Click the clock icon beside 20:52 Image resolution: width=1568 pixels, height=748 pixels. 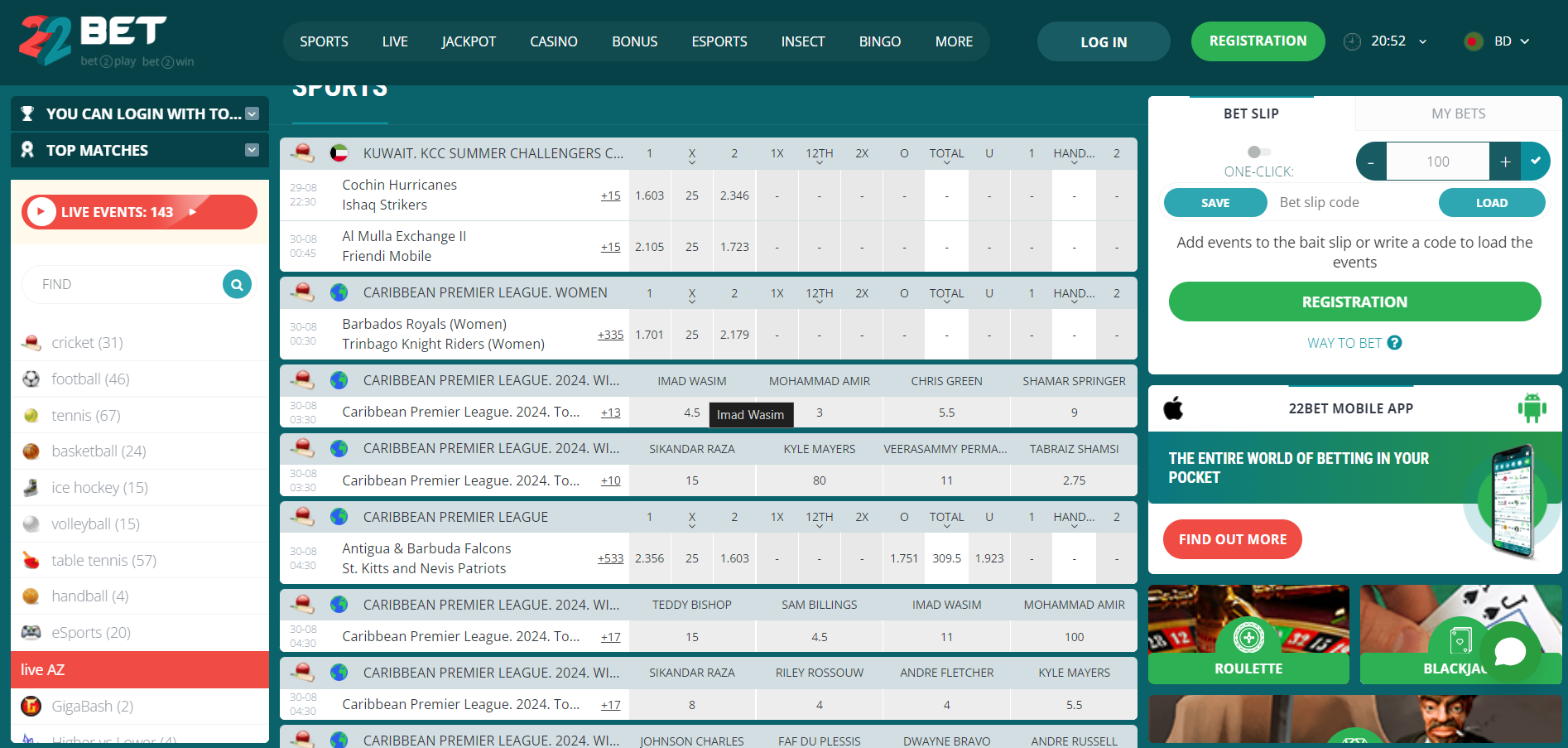1352,41
